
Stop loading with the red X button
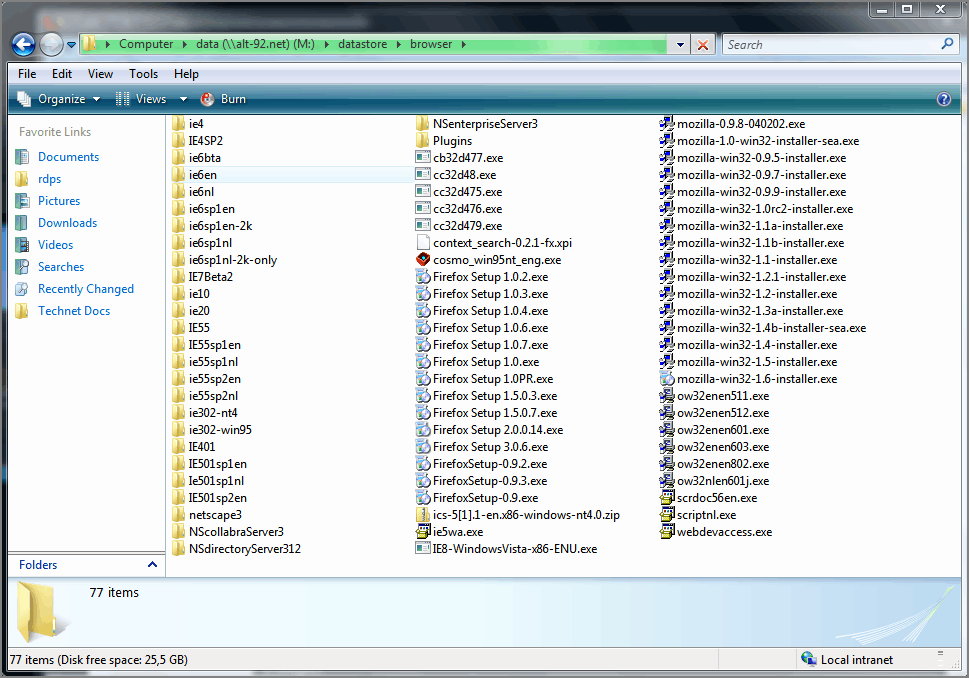click(x=703, y=44)
